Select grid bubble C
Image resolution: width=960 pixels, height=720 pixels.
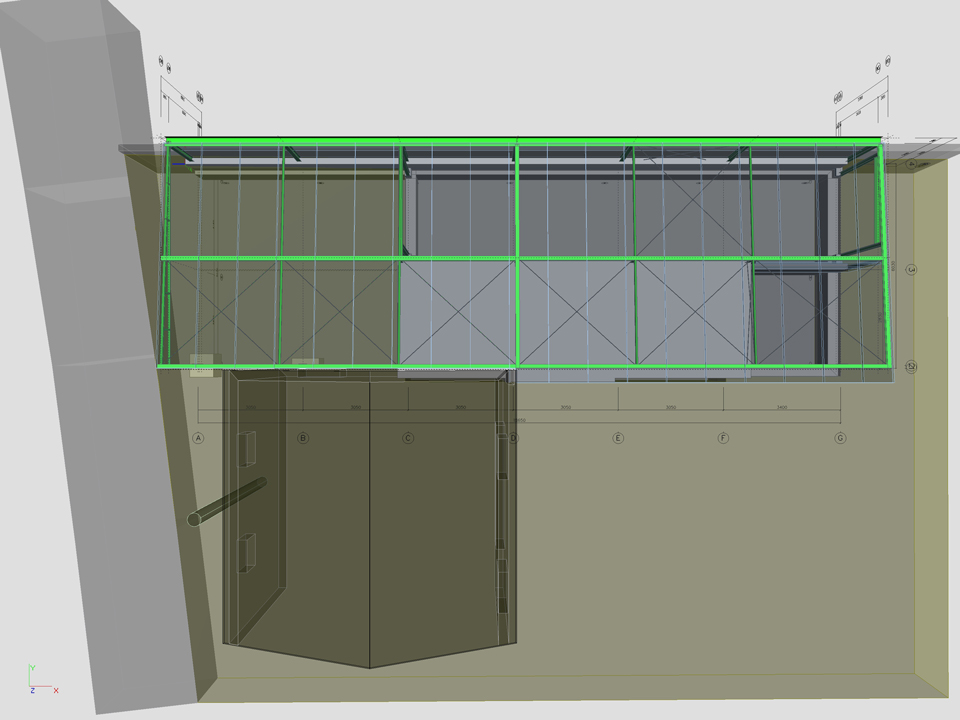(x=408, y=438)
